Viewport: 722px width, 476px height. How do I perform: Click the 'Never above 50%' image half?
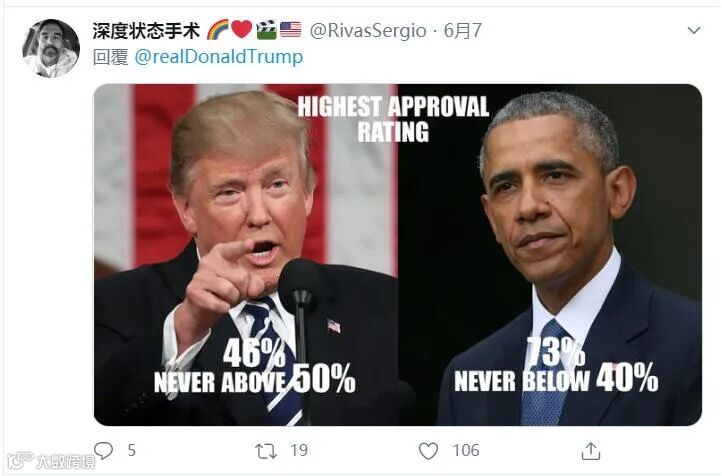(246, 255)
